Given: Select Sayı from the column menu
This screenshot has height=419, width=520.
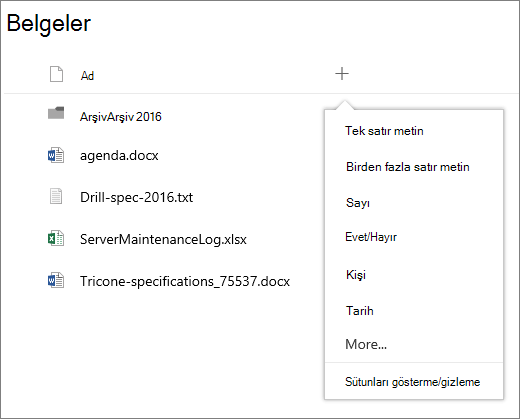Looking at the screenshot, I should 358,203.
